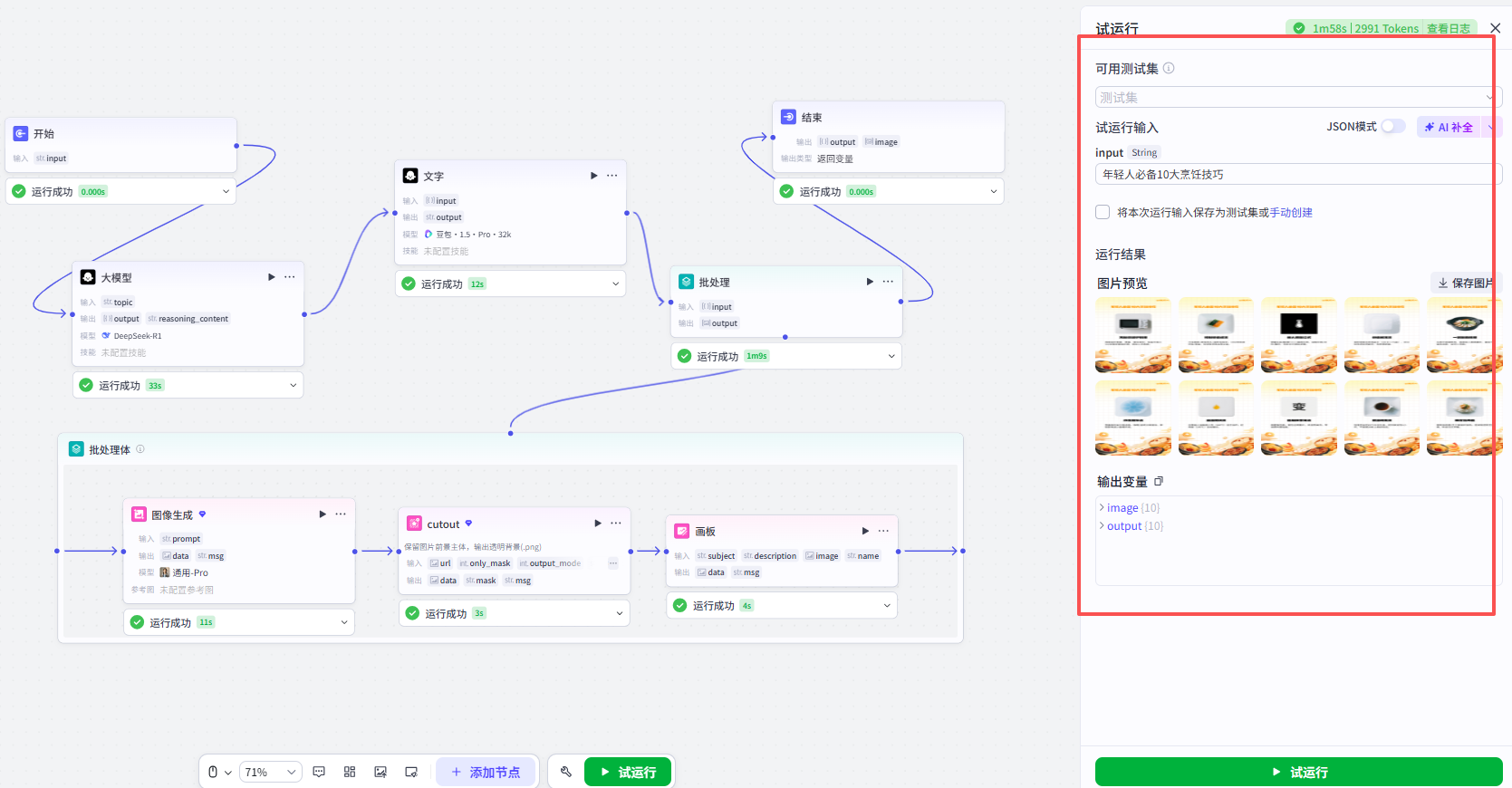Click the 查看日志 link in run status
Screen dimensions: 1512x788
pos(1448,29)
